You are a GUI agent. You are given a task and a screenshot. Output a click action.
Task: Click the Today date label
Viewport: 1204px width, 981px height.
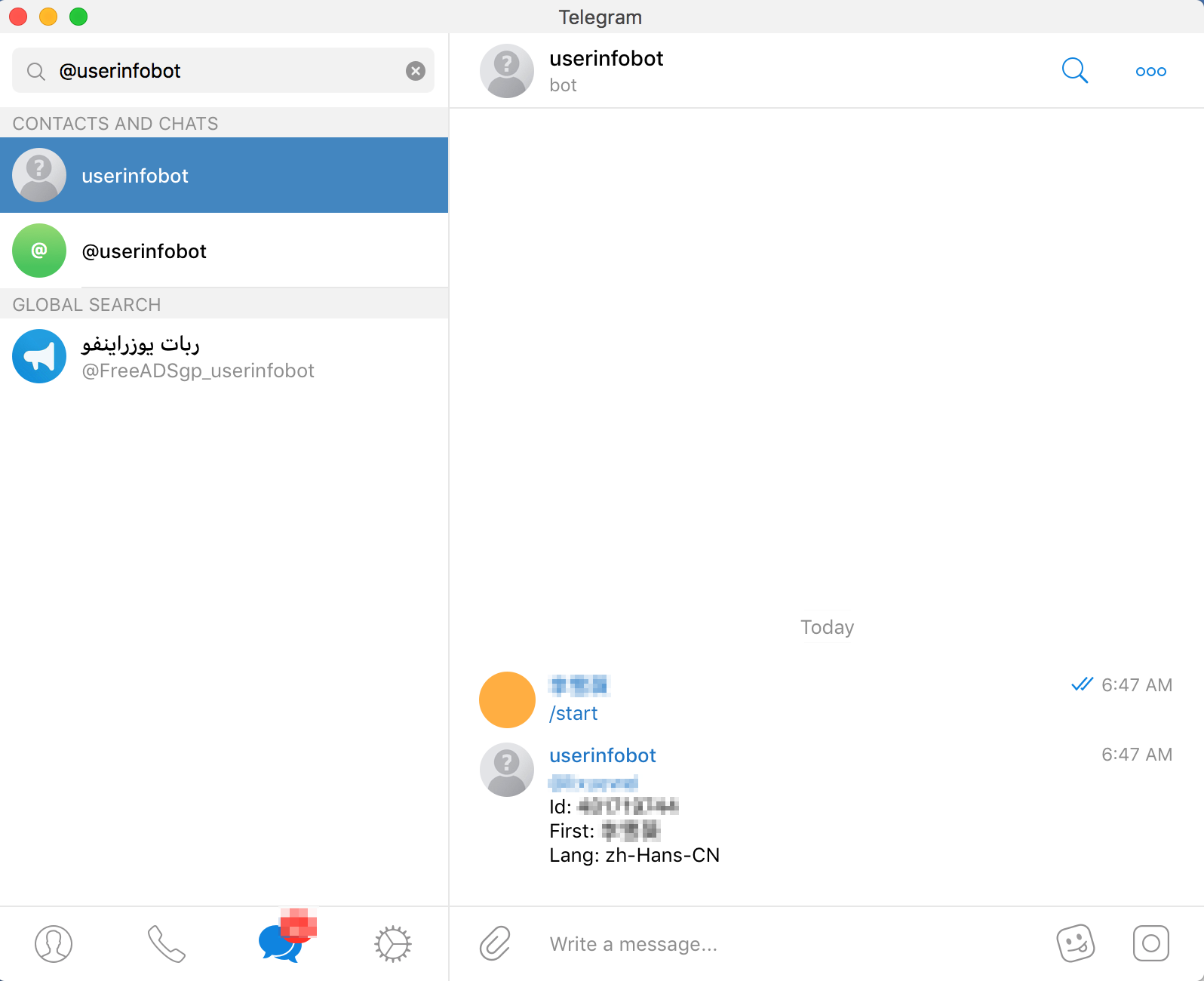[x=827, y=627]
